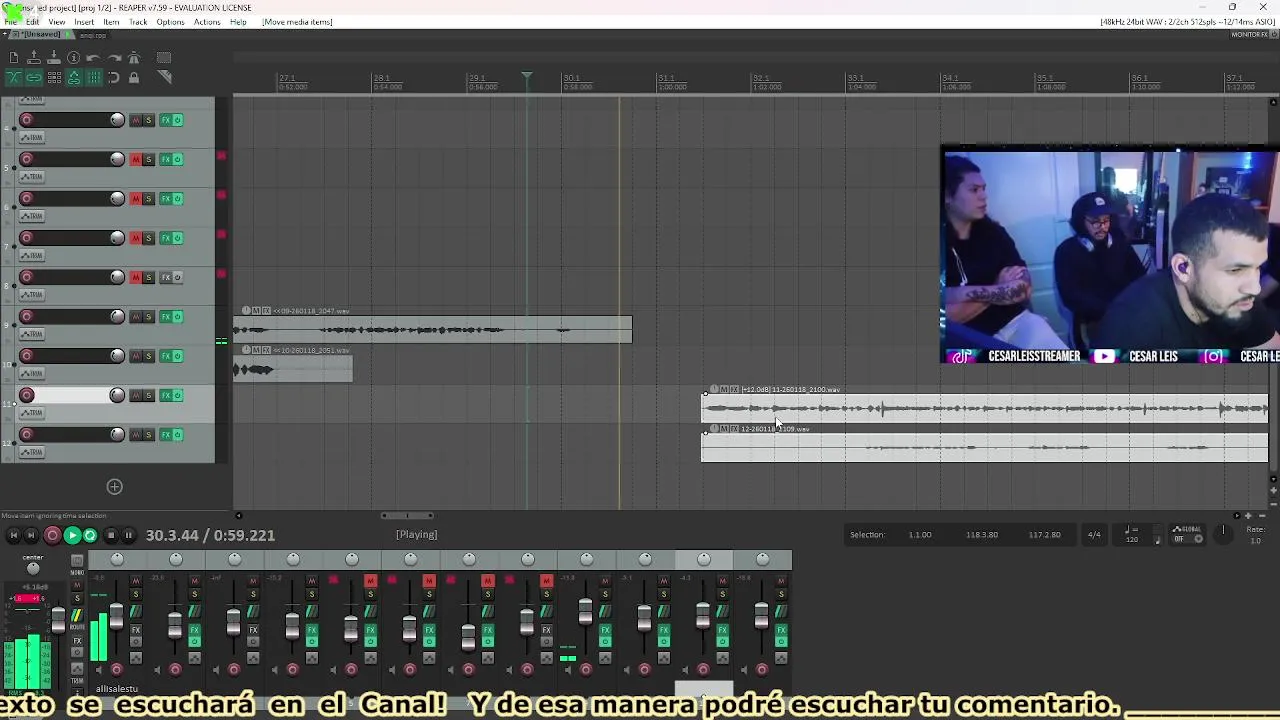The width and height of the screenshot is (1280, 720).
Task: Click the Selection start field 1.1.00
Action: point(920,535)
